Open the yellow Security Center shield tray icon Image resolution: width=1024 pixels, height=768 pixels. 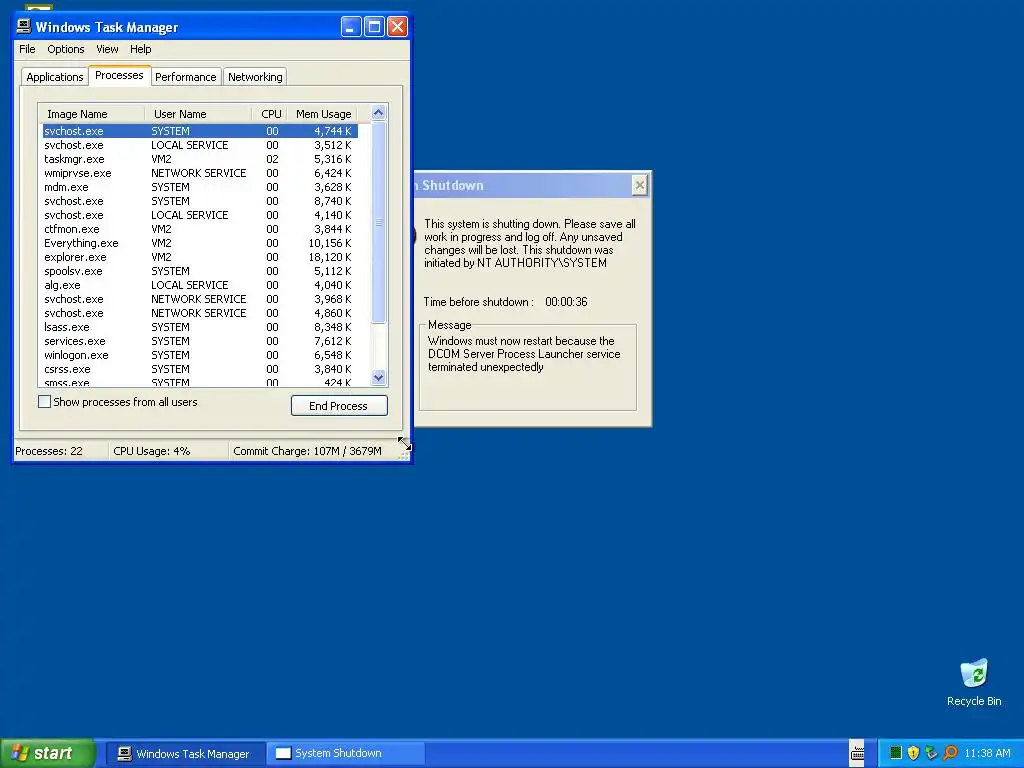click(913, 753)
